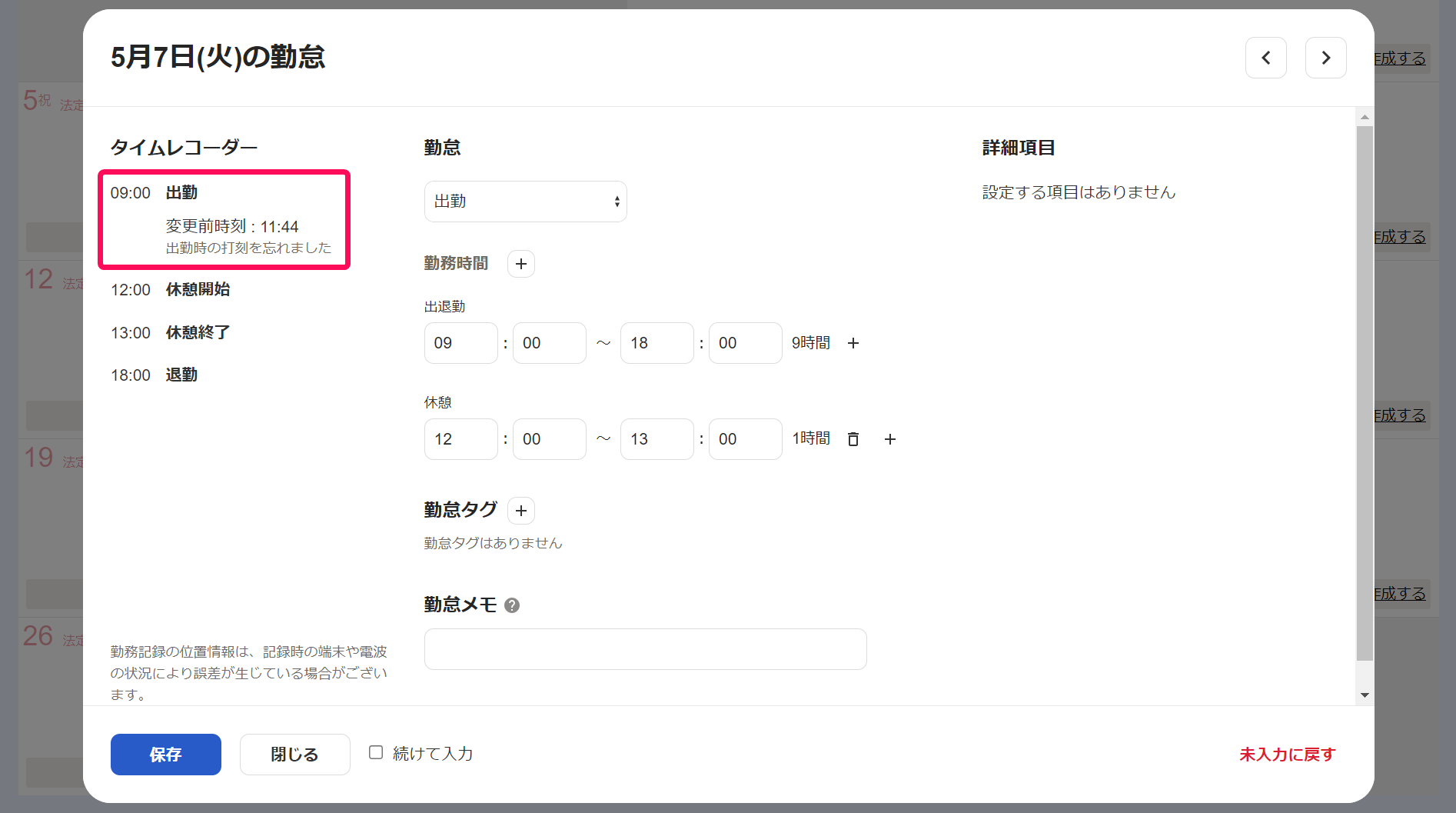
Task: Click 設定する項目はありません text
Action: point(1079,192)
